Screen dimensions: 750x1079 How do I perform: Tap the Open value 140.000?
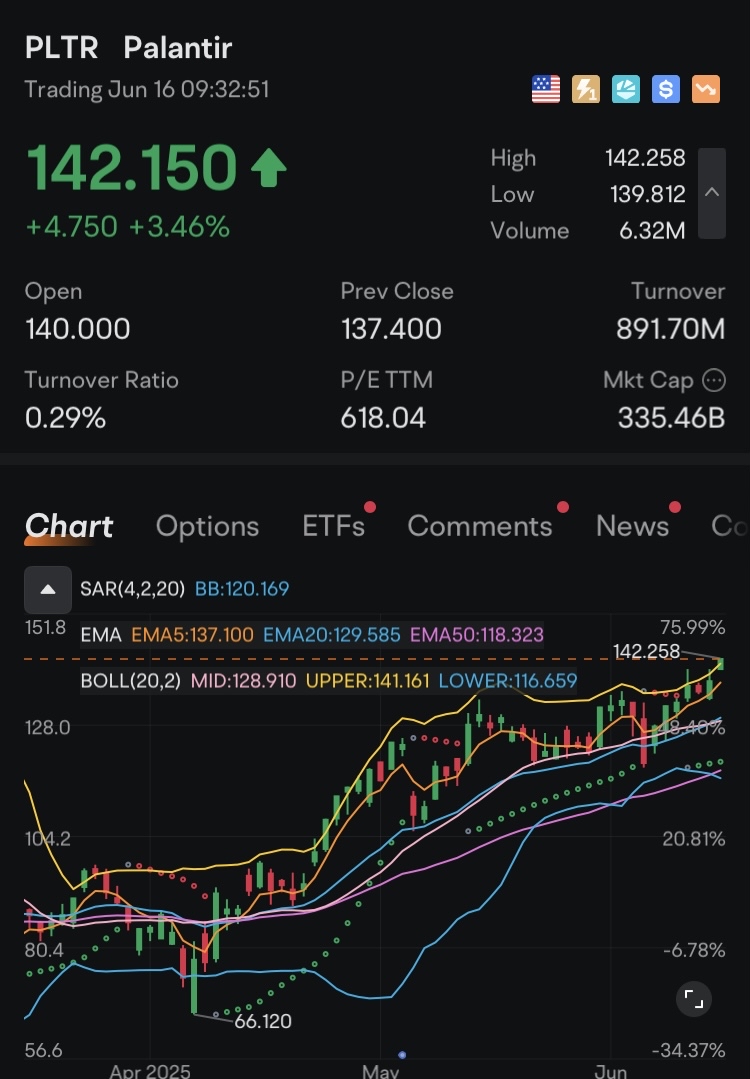78,329
